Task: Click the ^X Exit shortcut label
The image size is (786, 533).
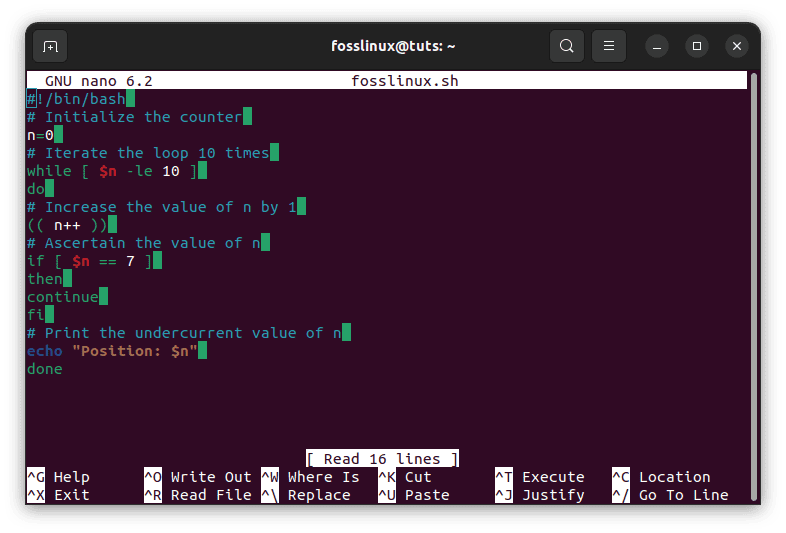Action: point(58,495)
